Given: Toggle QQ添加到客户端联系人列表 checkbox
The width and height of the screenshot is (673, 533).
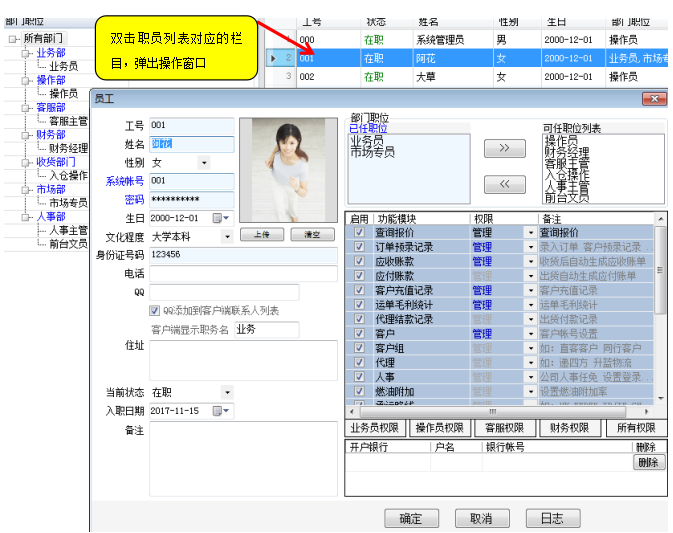Looking at the screenshot, I should [155, 311].
